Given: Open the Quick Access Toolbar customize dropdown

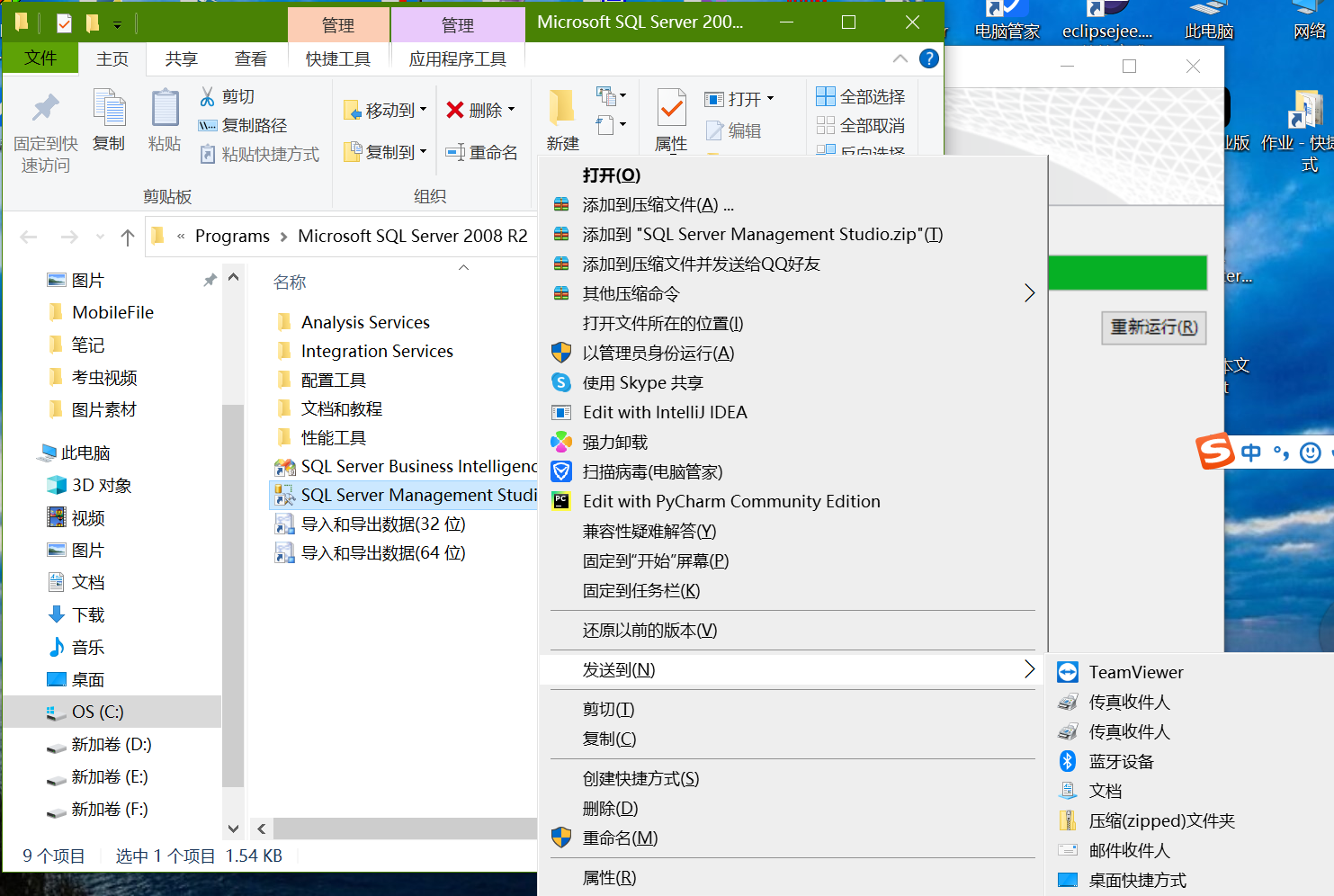Looking at the screenshot, I should [x=117, y=24].
